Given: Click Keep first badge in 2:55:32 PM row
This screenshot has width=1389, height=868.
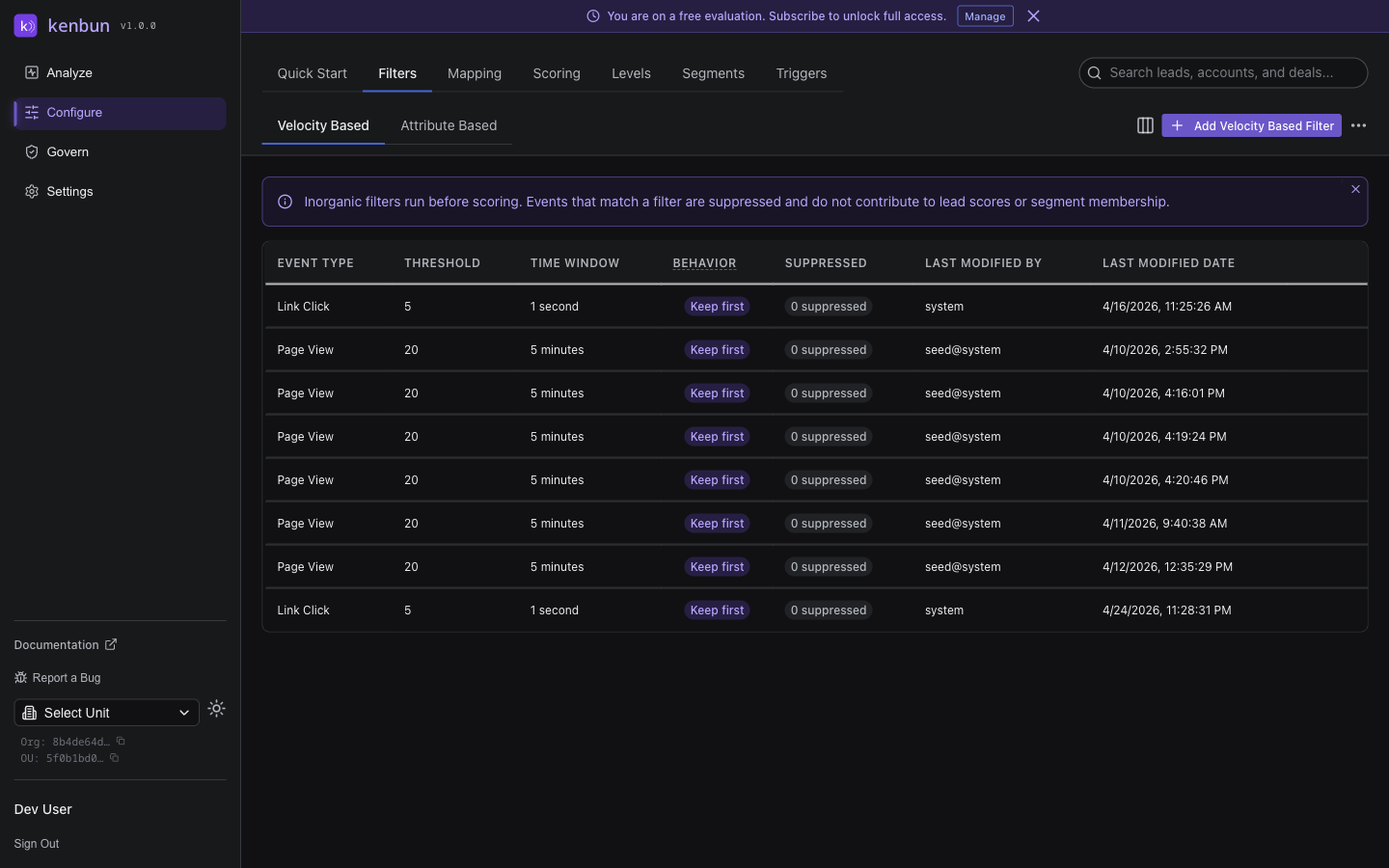Looking at the screenshot, I should [717, 350].
